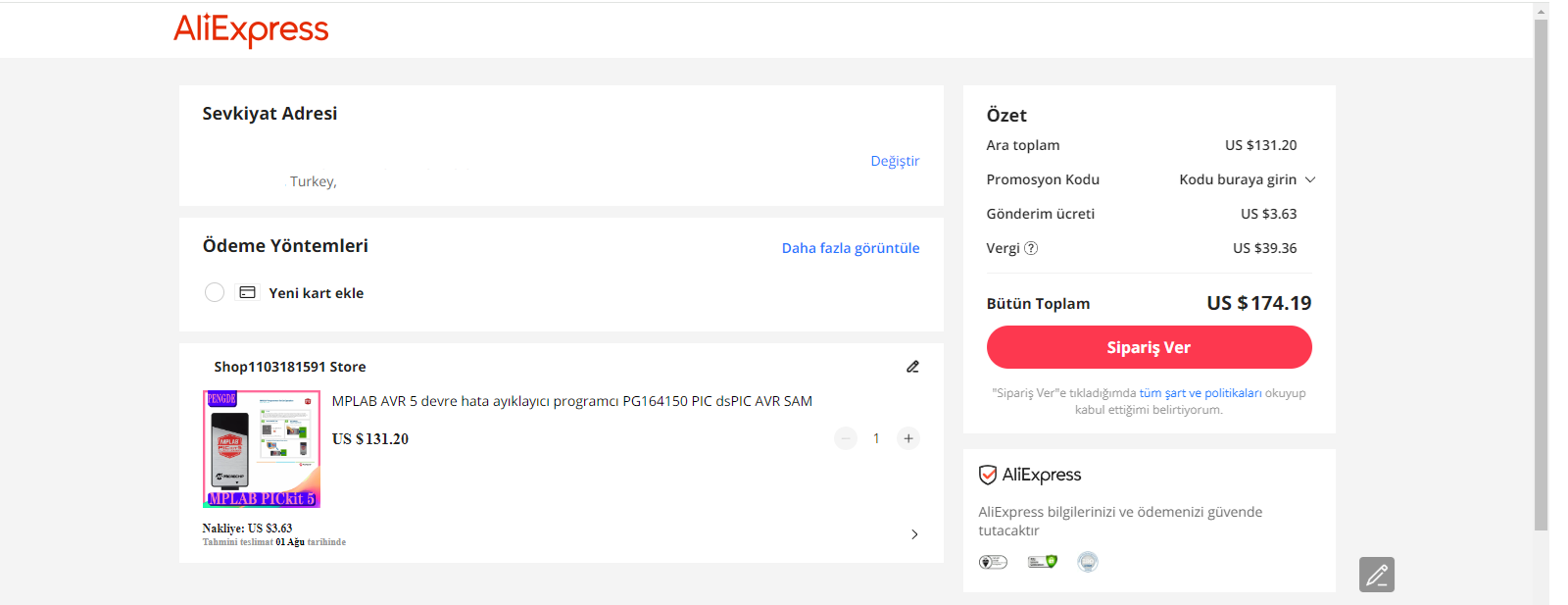Click the green shield security badge
Viewport: 1568px width, 605px height.
(x=1043, y=562)
